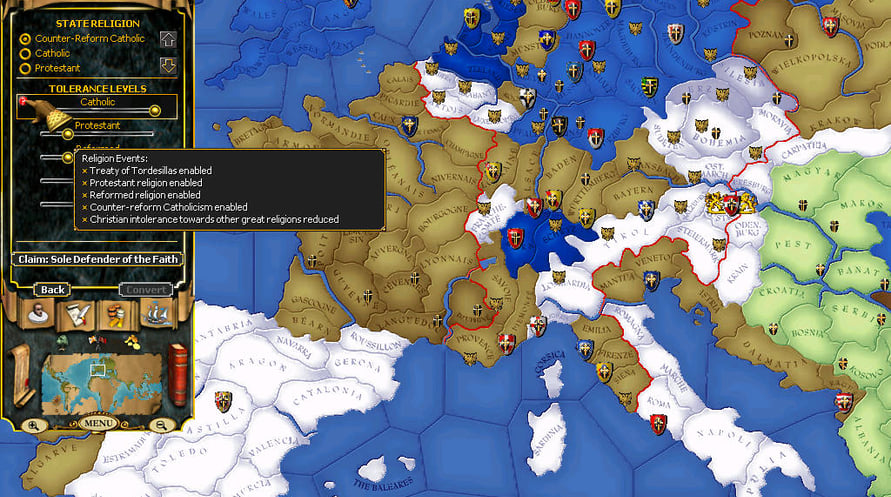891x497 pixels.
Task: Choose Protestant as state religion
Action: (50, 68)
